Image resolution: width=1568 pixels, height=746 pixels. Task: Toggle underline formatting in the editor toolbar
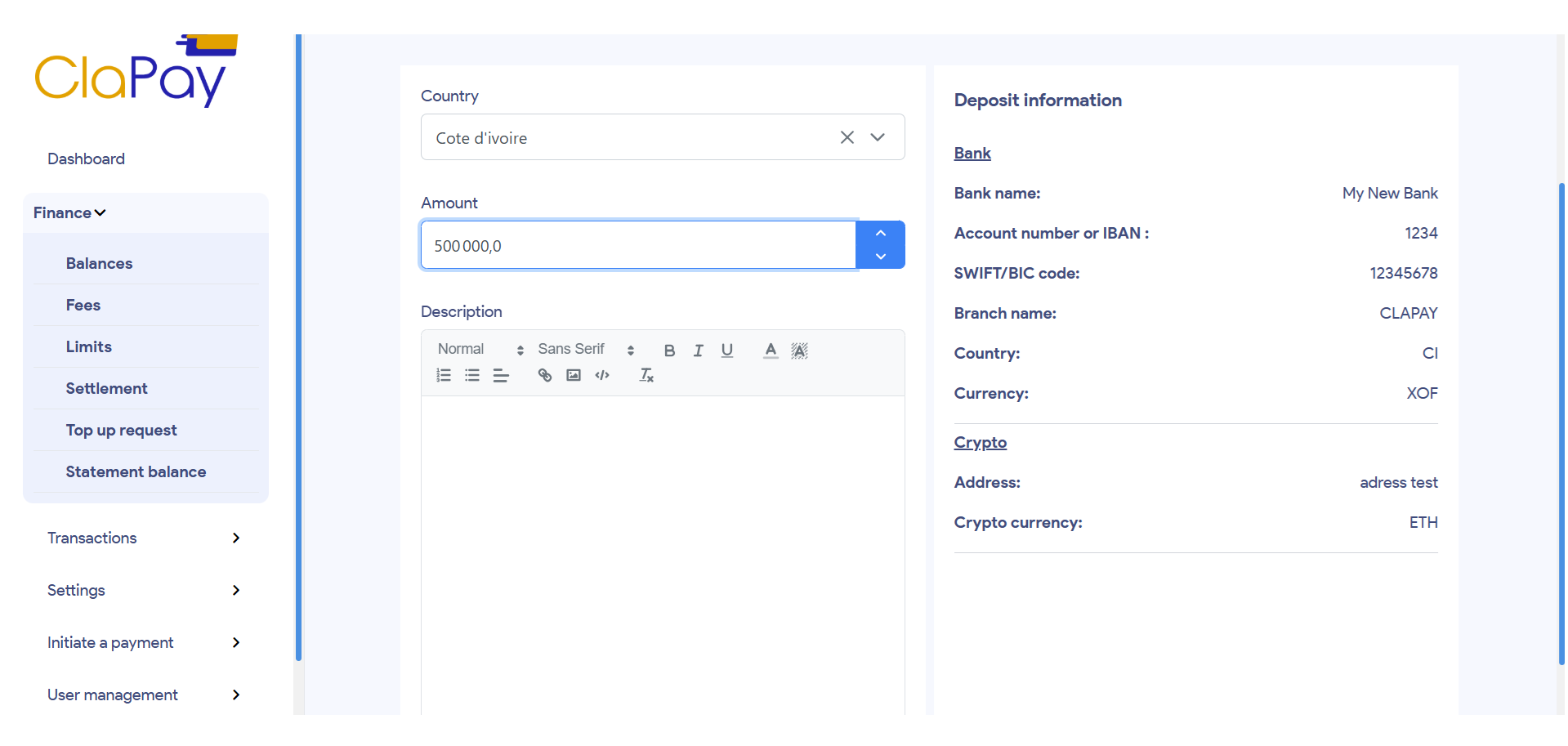[726, 351]
